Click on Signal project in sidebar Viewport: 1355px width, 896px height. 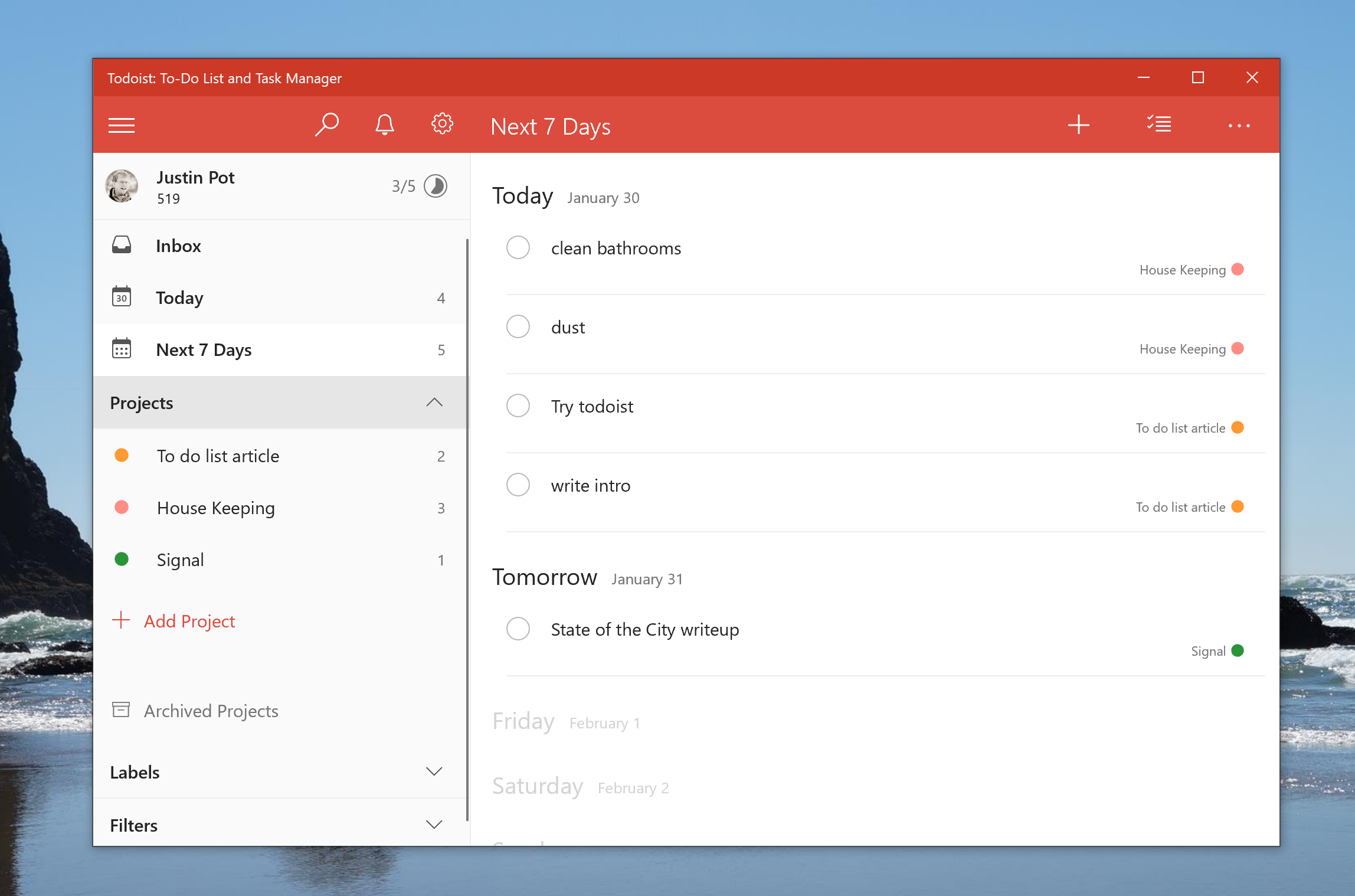[x=181, y=560]
